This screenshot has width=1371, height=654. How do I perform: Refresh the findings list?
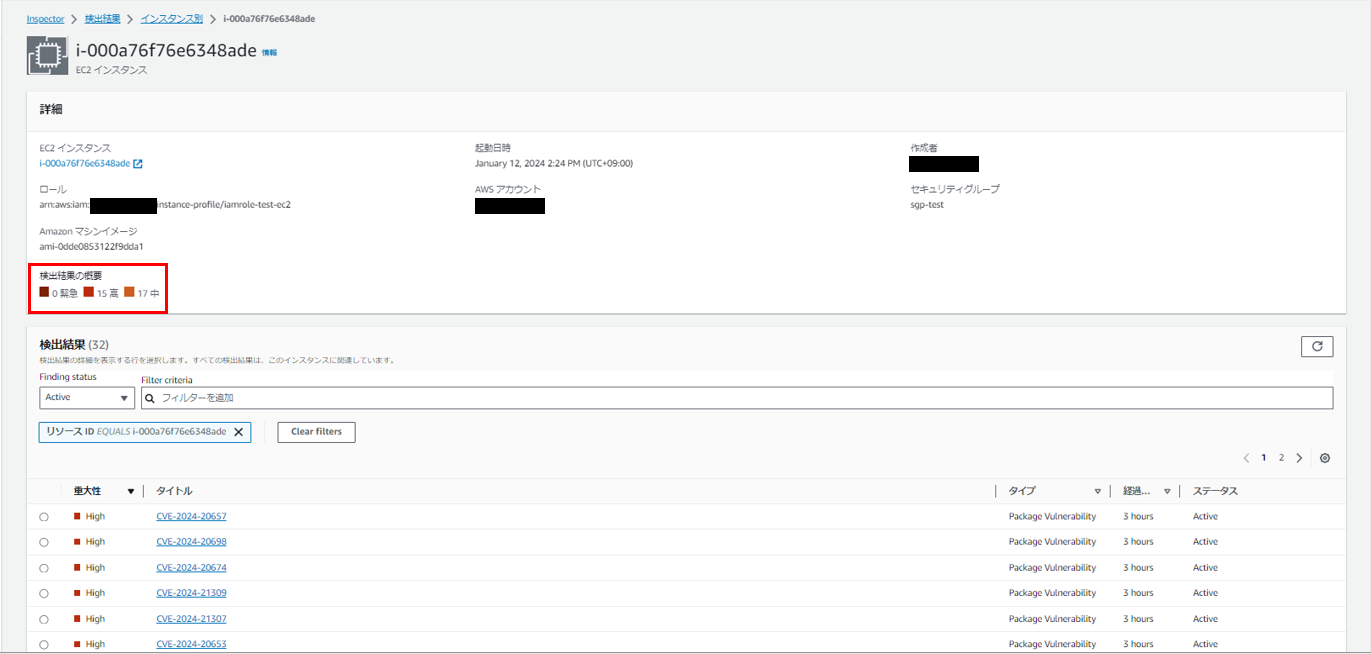click(1317, 346)
